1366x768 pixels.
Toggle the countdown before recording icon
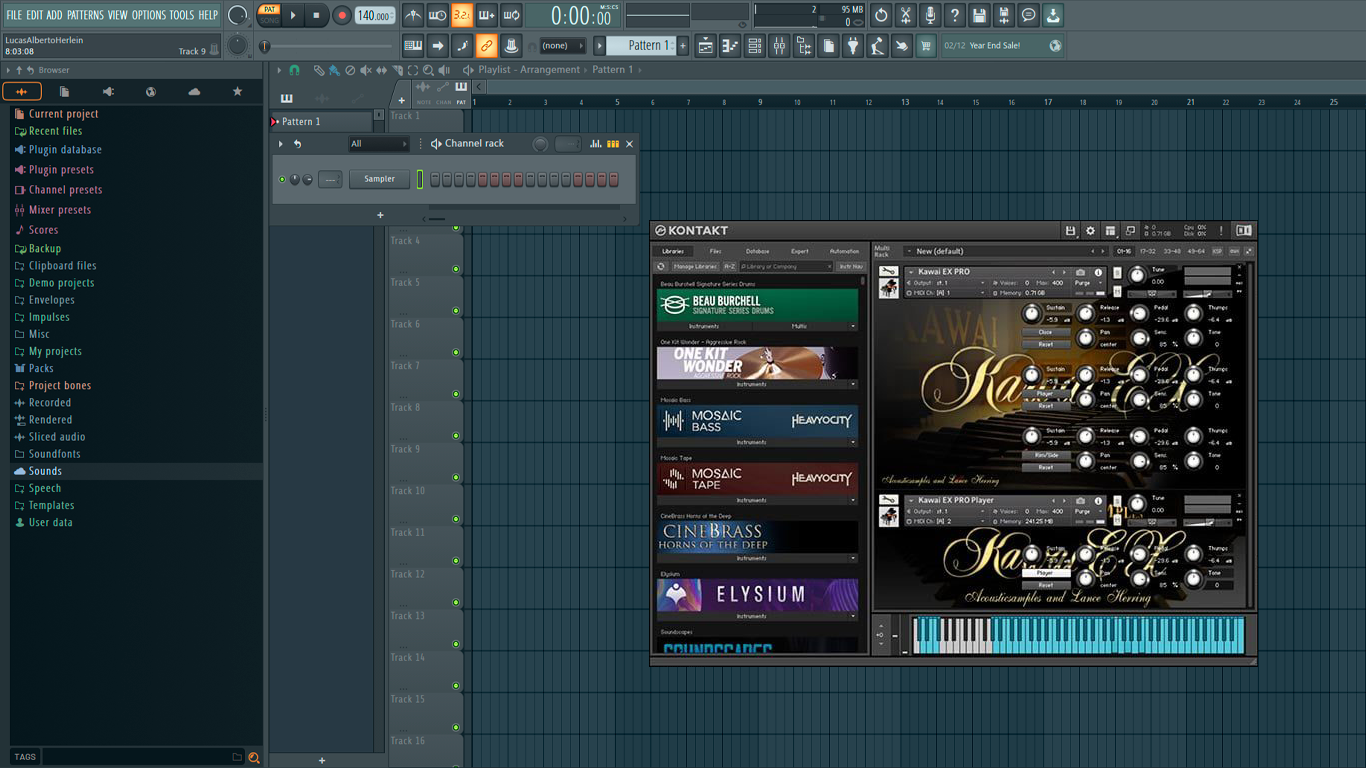[x=462, y=15]
